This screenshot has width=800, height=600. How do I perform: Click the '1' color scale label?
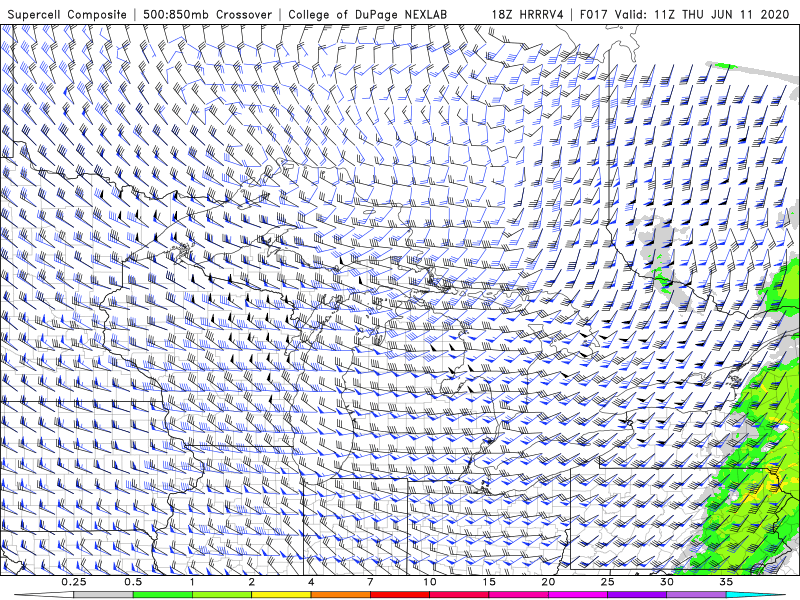(x=192, y=582)
